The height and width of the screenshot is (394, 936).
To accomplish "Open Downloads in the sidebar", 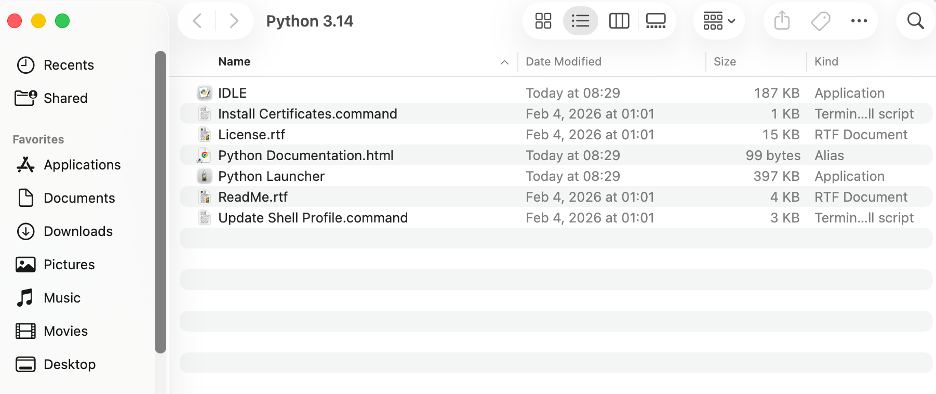I will [78, 232].
